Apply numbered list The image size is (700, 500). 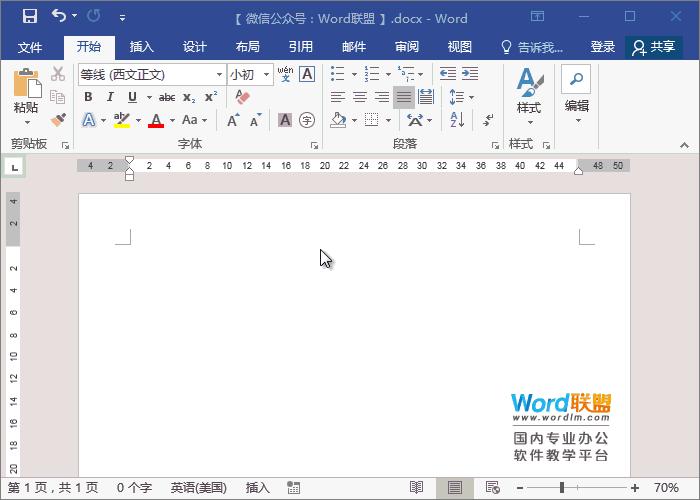tap(371, 74)
